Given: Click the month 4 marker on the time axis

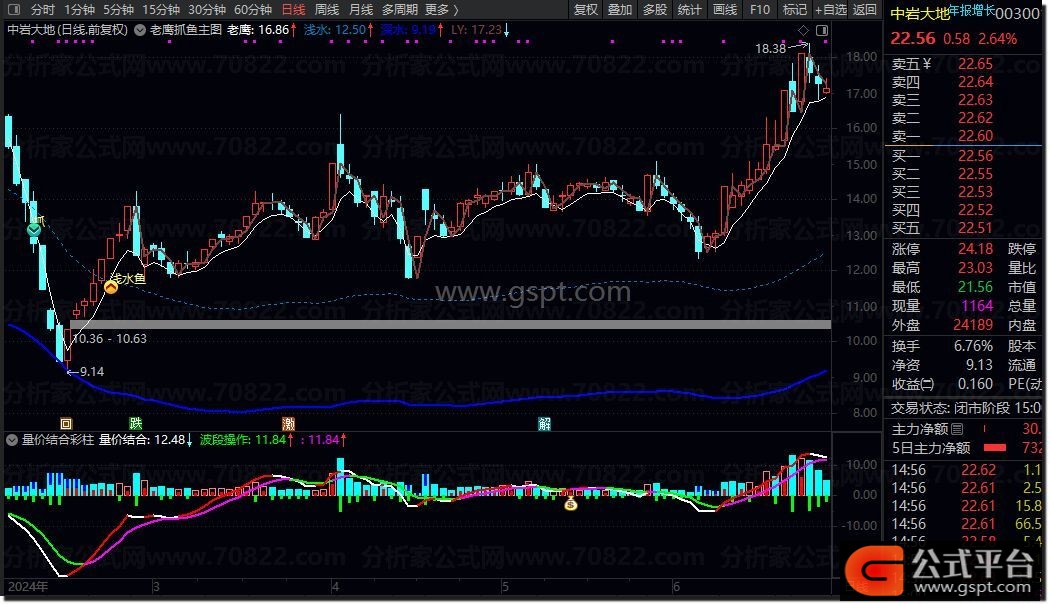Looking at the screenshot, I should (x=335, y=587).
